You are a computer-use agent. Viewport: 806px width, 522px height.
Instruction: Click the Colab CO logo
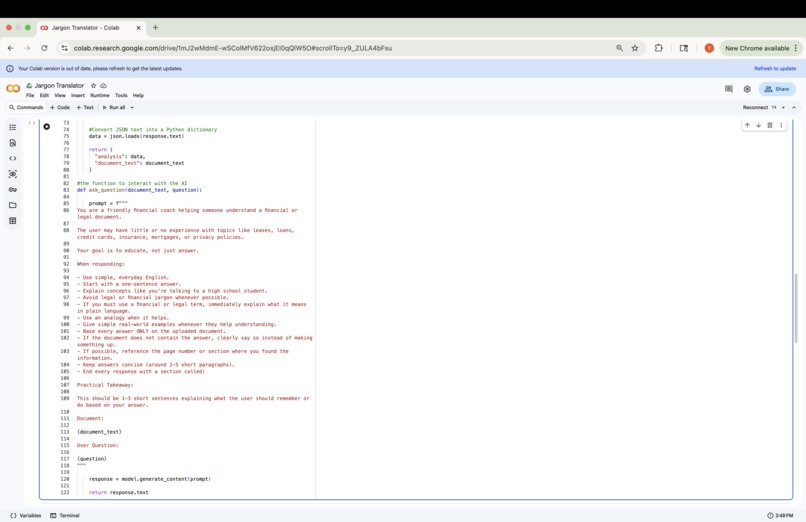(13, 89)
